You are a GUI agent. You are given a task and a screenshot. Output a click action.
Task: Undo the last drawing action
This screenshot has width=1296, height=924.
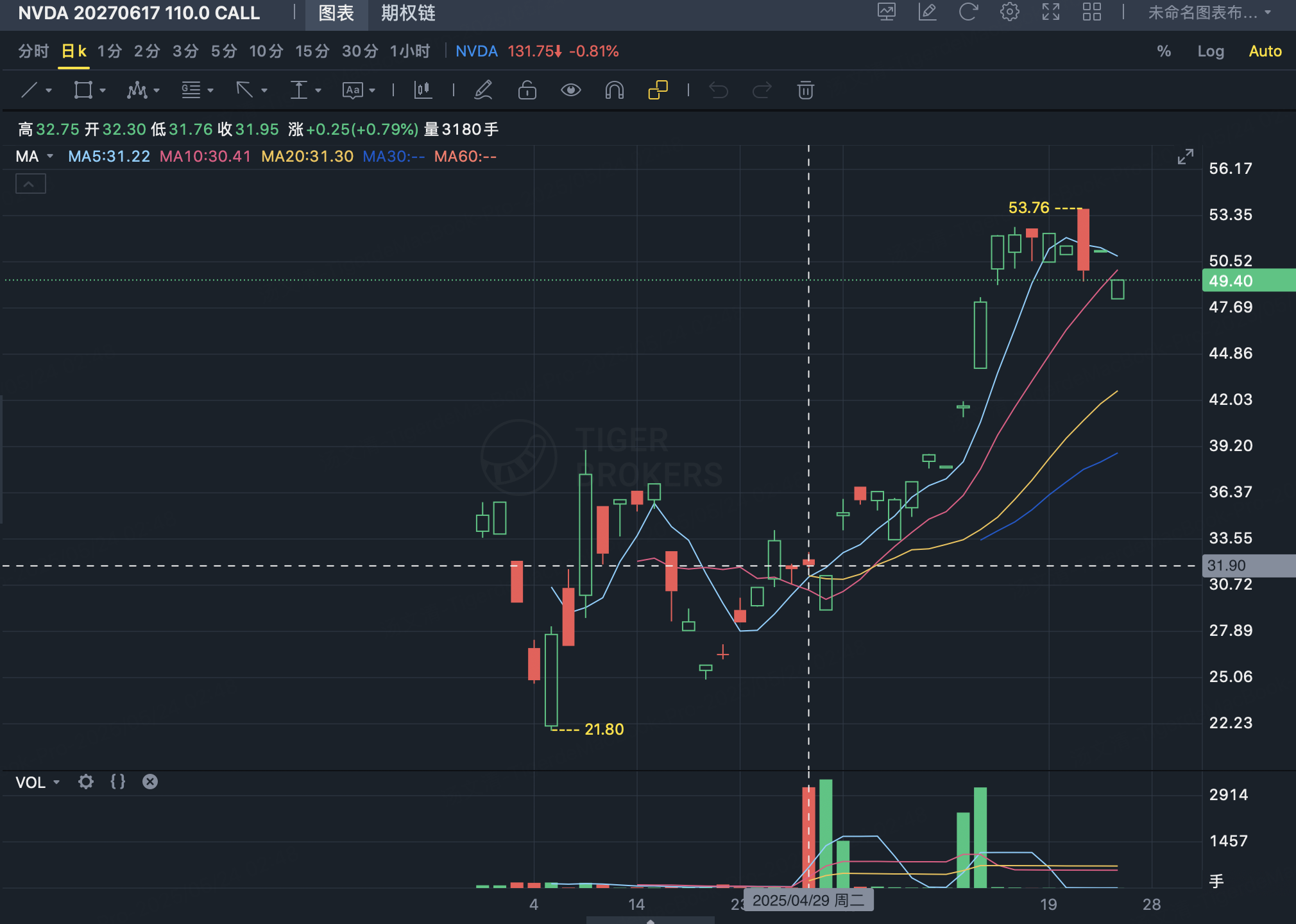719,90
